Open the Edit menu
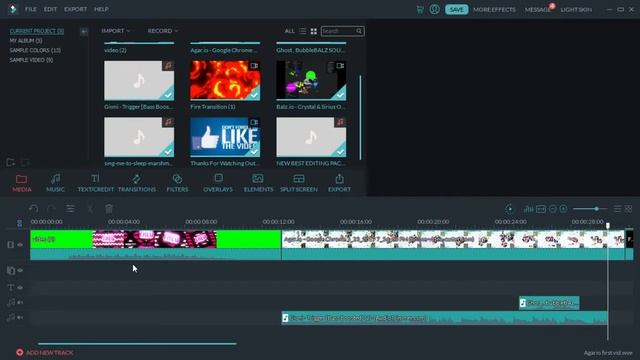 (x=50, y=9)
